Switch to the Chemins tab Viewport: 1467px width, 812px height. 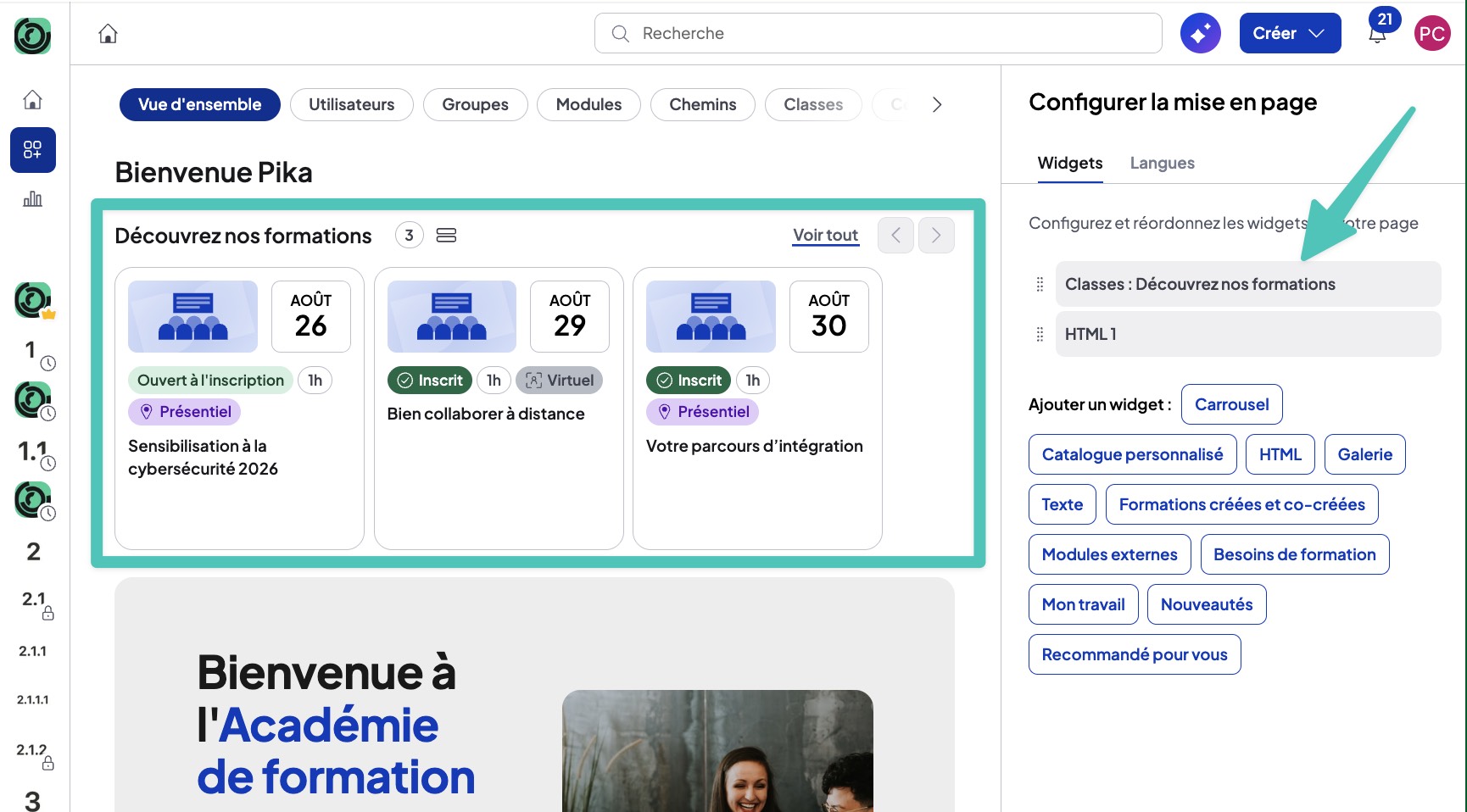coord(703,105)
